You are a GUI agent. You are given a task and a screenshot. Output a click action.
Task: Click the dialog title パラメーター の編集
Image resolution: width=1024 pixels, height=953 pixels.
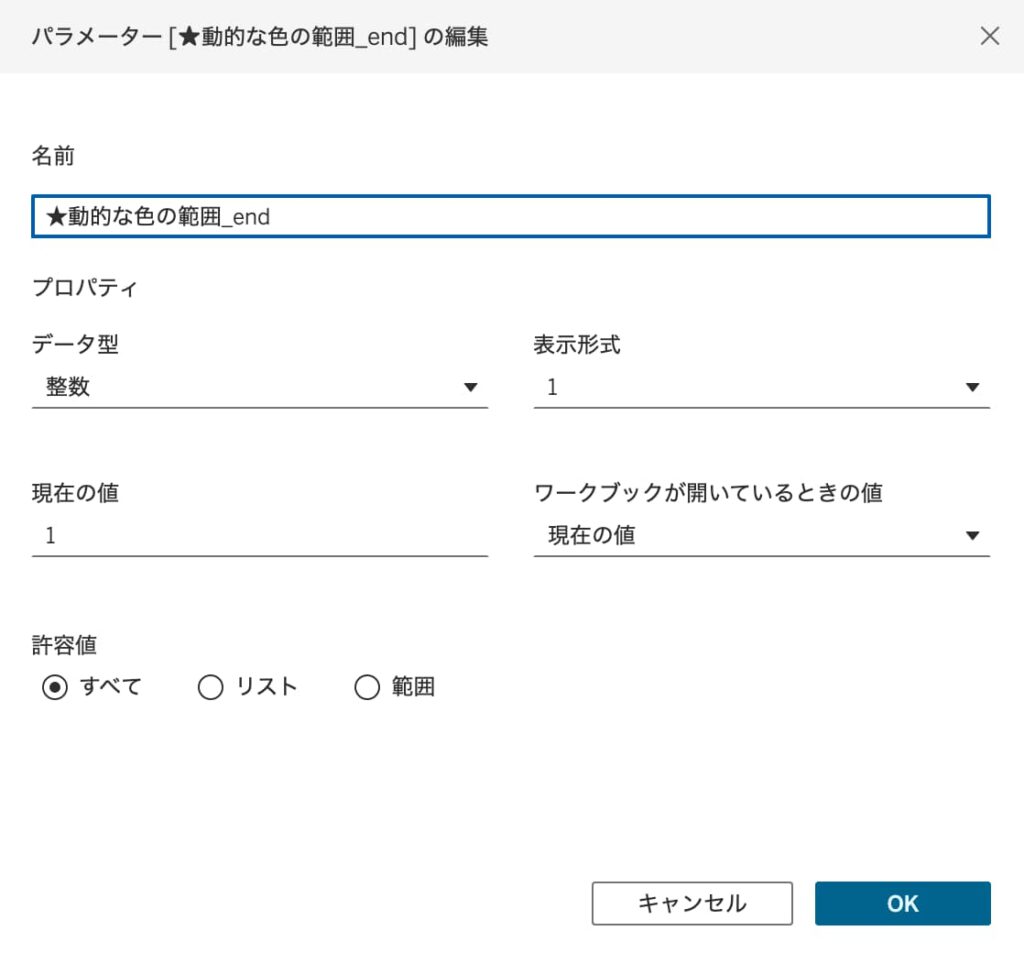(260, 38)
